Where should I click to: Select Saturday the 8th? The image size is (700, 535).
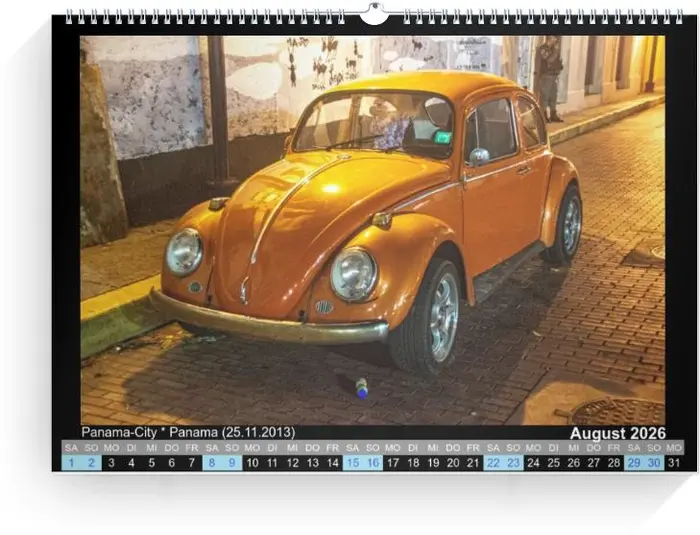pos(212,463)
